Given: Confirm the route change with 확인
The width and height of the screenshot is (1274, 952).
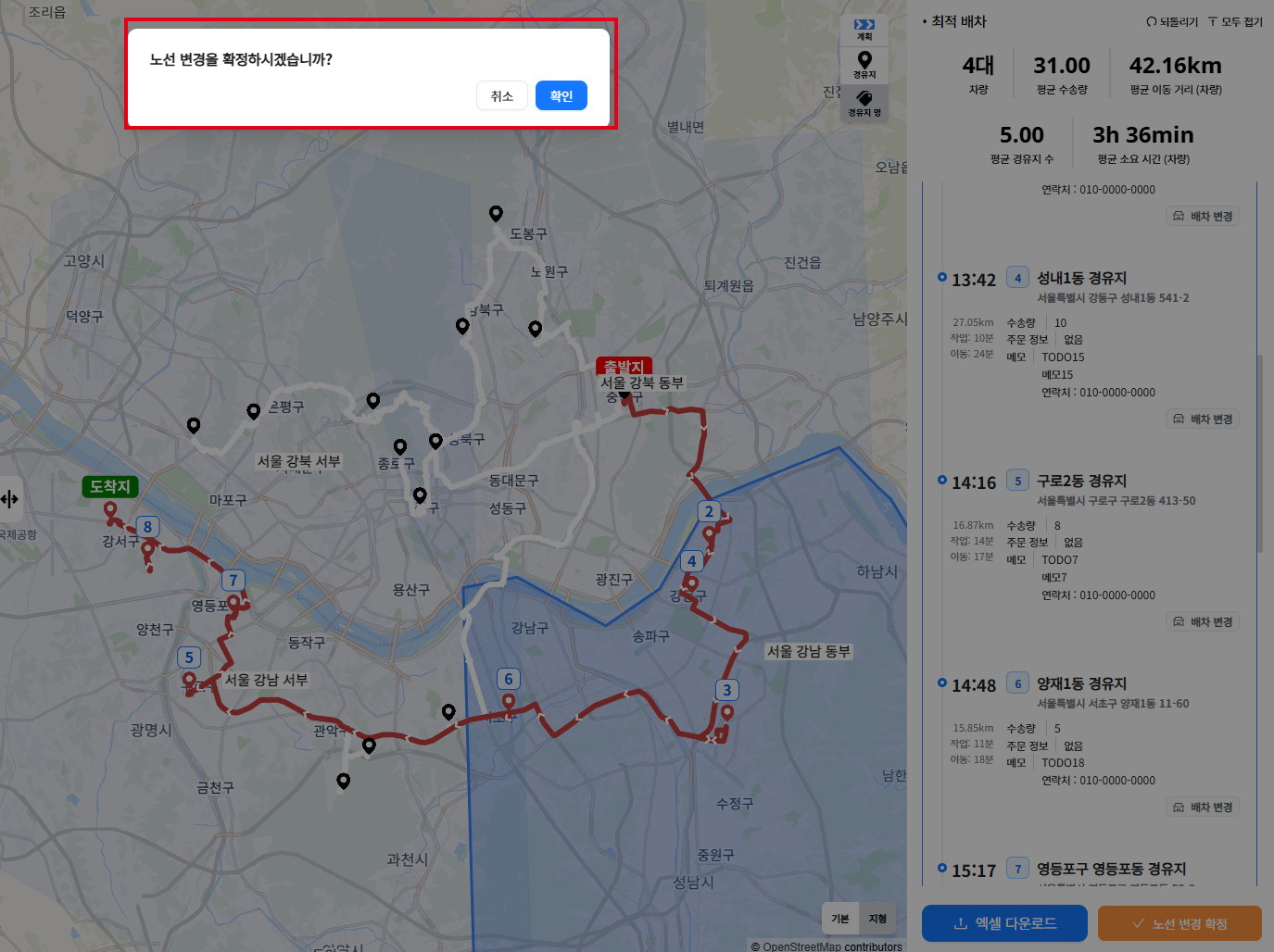Looking at the screenshot, I should tap(561, 95).
